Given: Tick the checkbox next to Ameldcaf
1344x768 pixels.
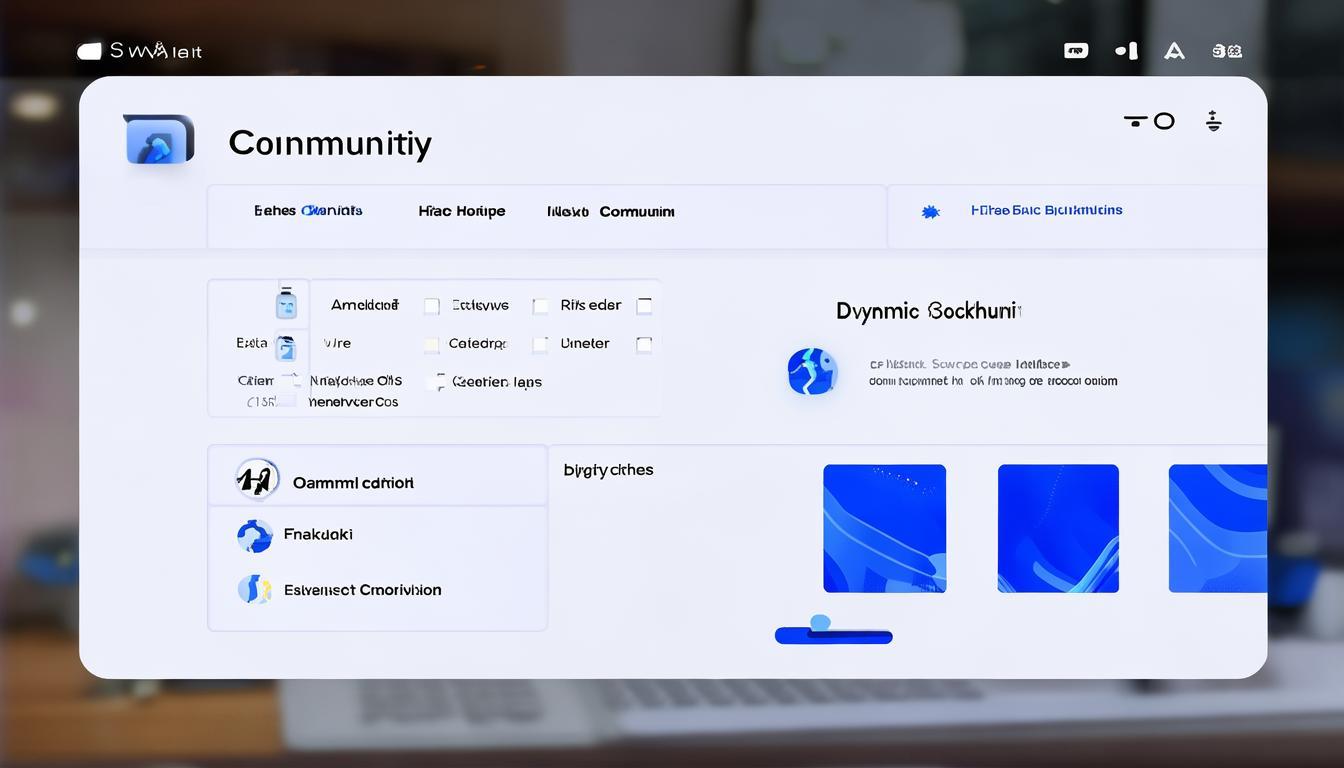Looking at the screenshot, I should pos(432,306).
